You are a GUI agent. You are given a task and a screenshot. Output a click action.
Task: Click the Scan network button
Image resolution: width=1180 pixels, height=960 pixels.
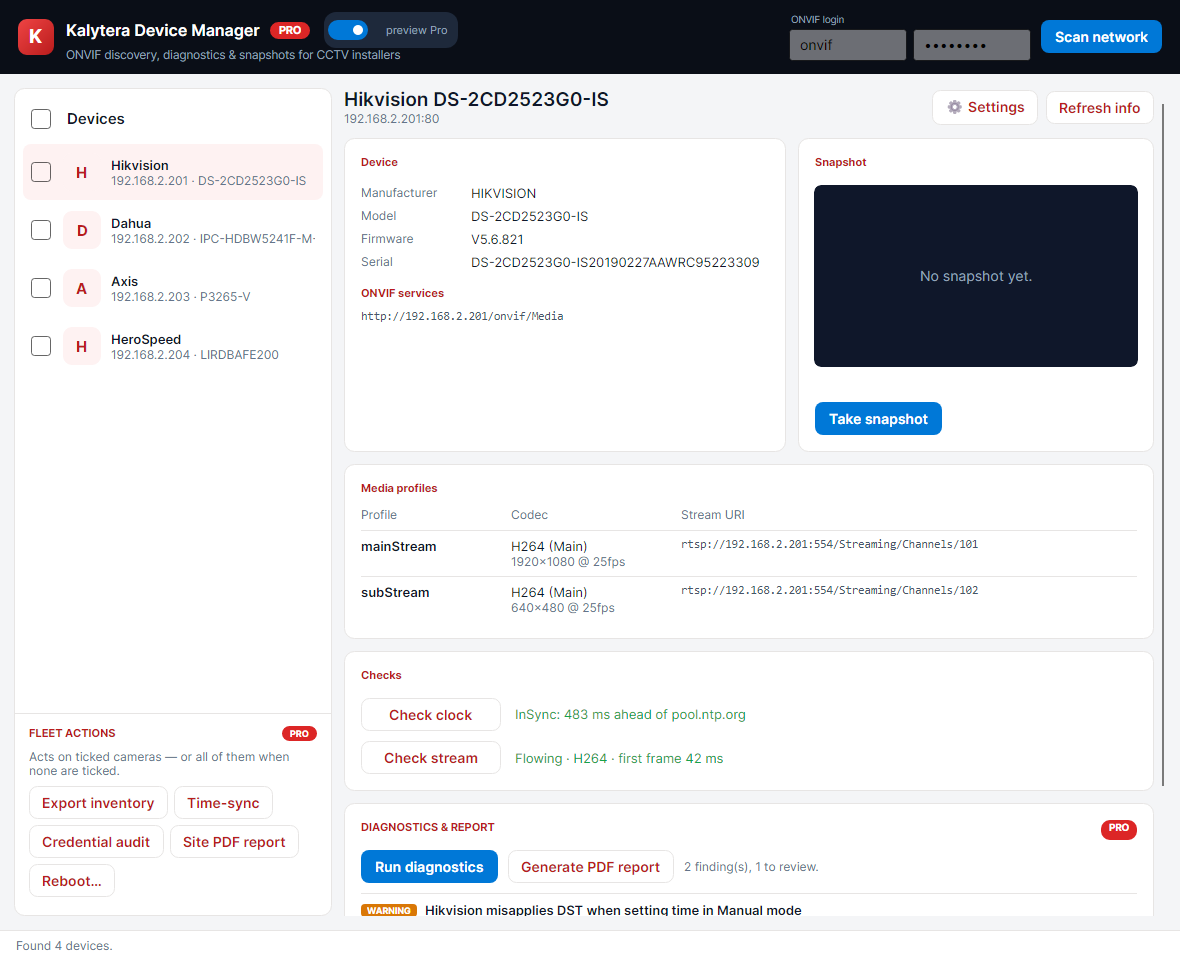pyautogui.click(x=1101, y=37)
